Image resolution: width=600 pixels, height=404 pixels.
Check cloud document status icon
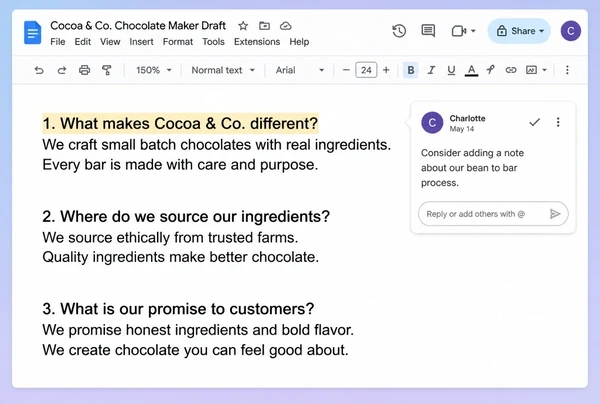pos(285,26)
